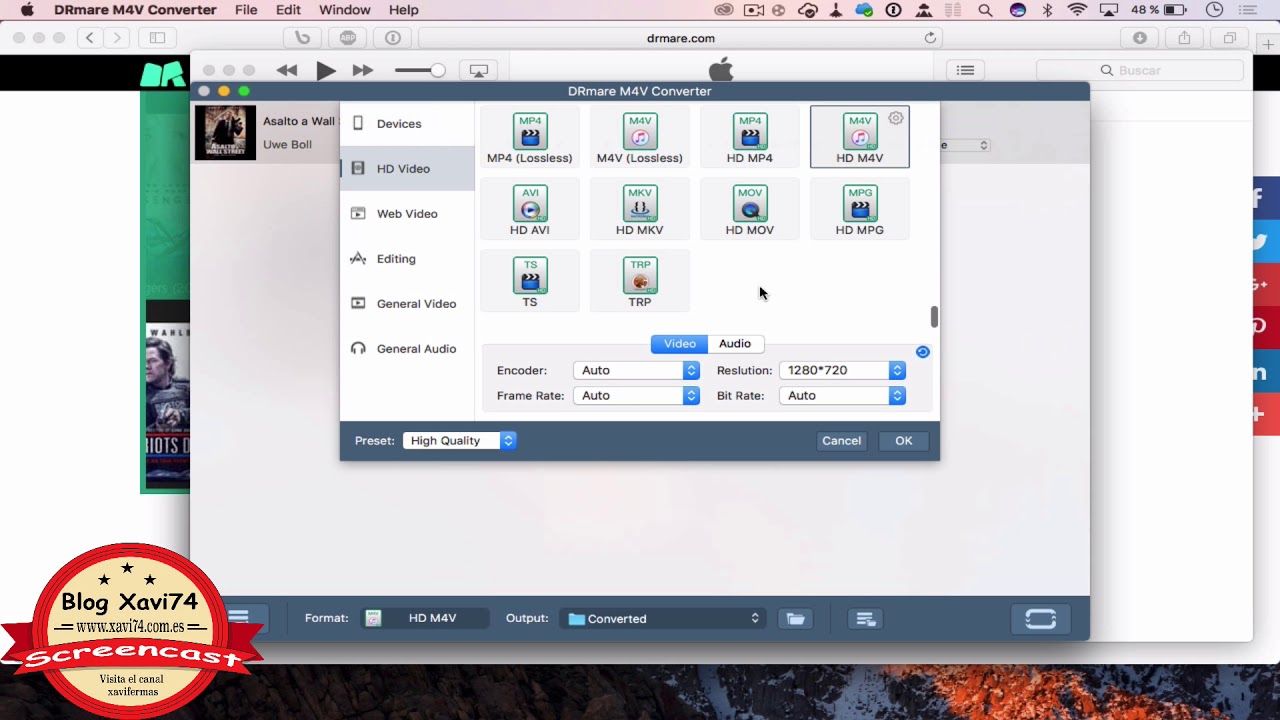
Task: Open Spotlight search in menu bar
Action: 986,10
